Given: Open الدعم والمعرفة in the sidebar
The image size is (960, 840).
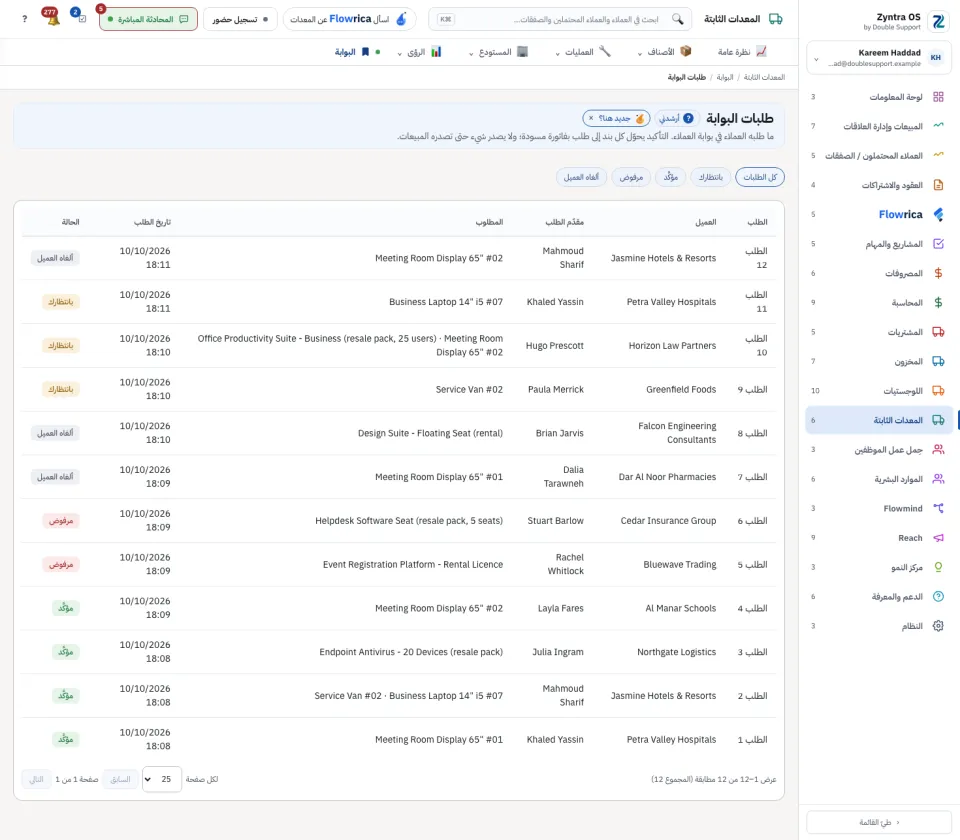Looking at the screenshot, I should [x=879, y=596].
